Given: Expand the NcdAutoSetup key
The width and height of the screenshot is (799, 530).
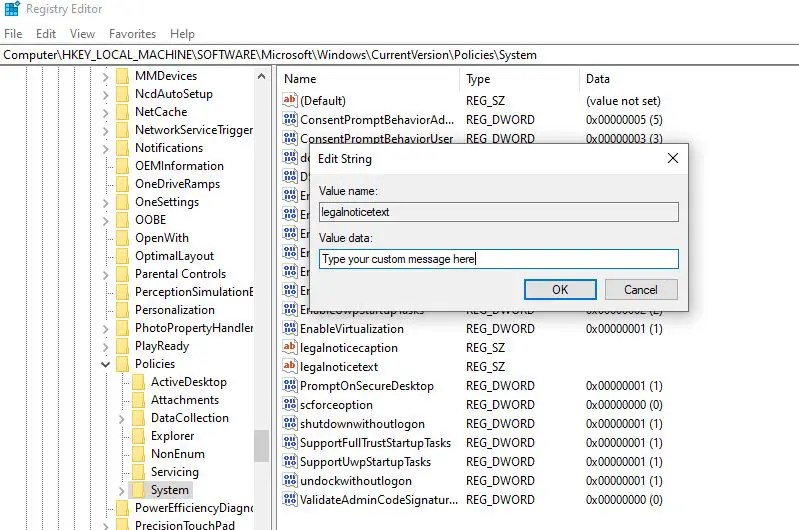Looking at the screenshot, I should pos(105,94).
